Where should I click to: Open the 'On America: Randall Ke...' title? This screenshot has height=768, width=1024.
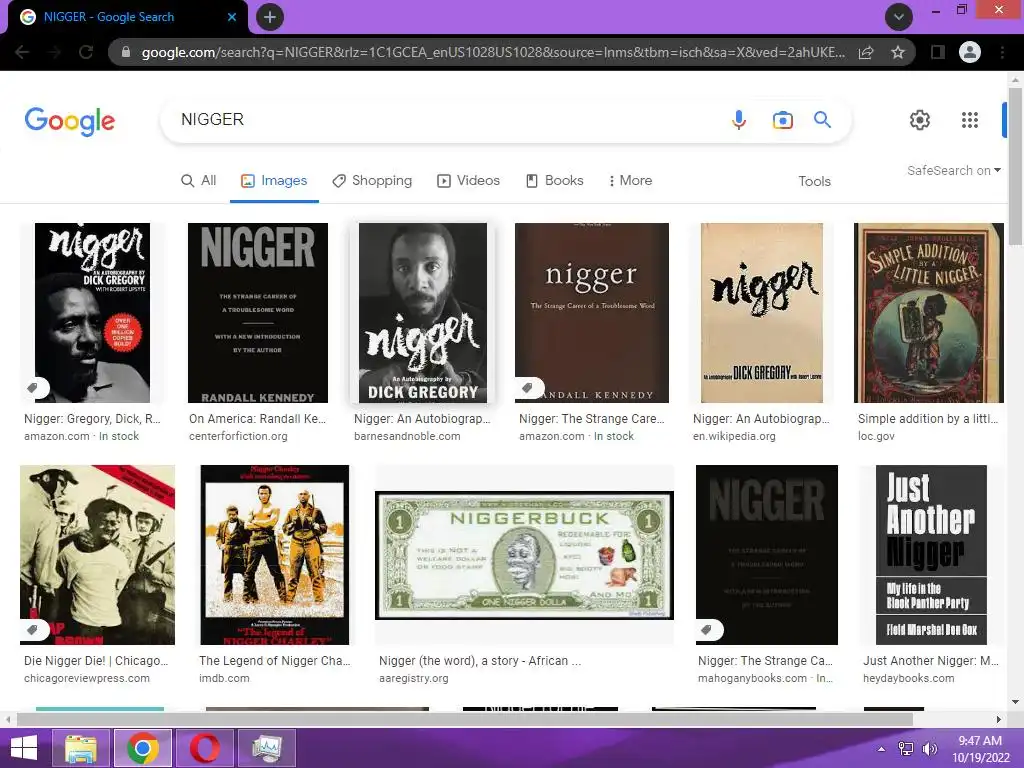click(257, 419)
